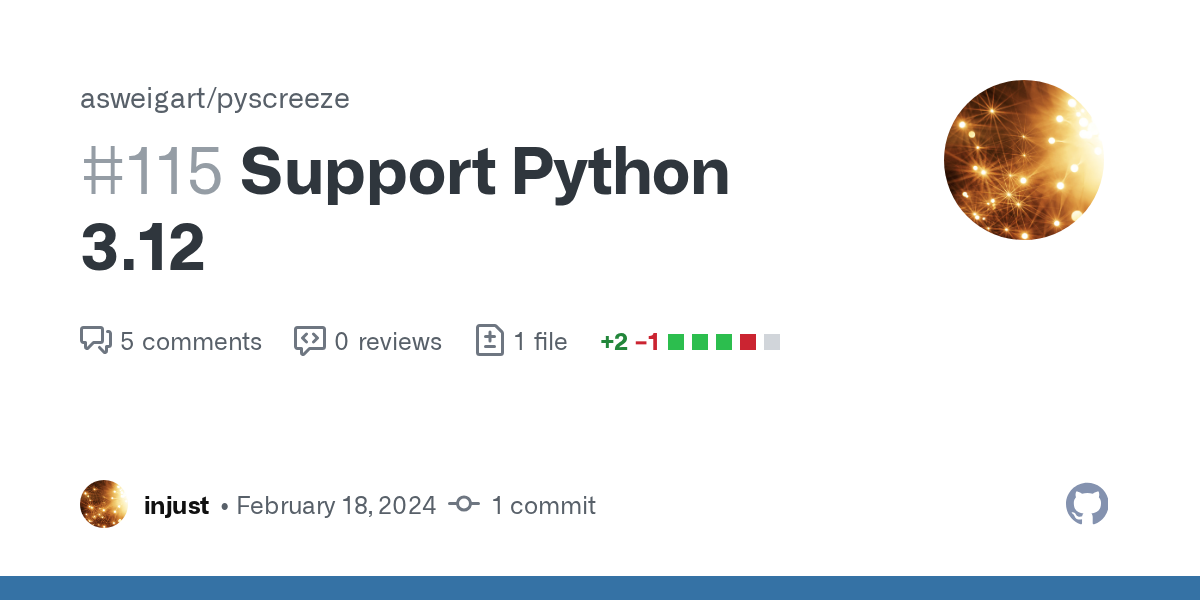Click the commit node icon
The image size is (1200, 600).
coord(464,504)
